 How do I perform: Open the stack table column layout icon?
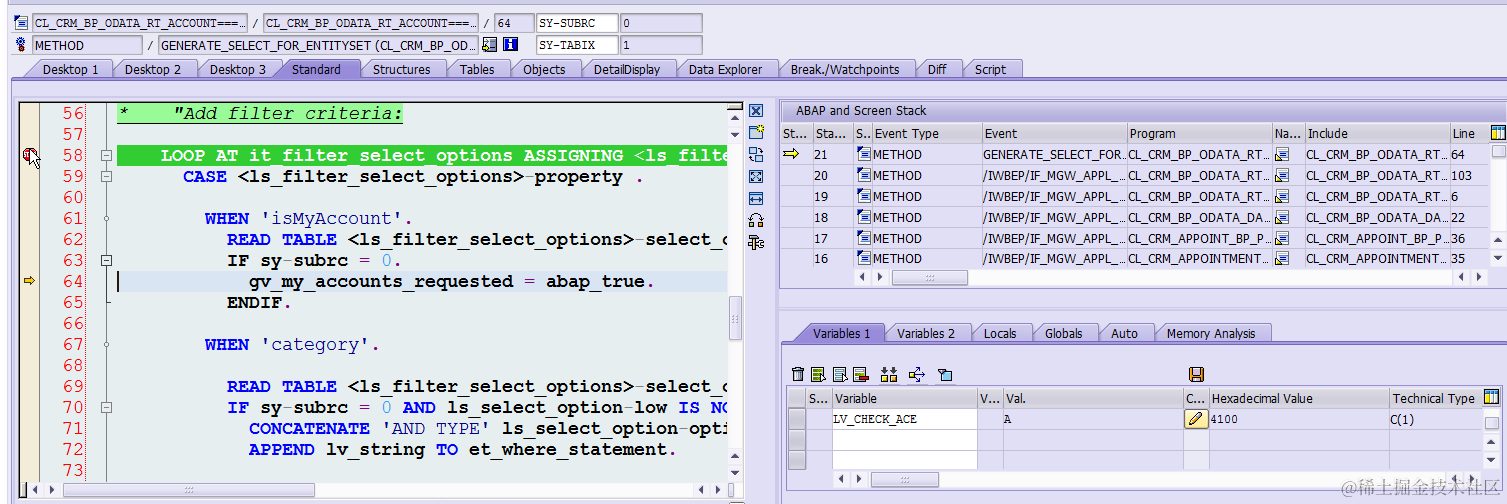click(x=1498, y=133)
